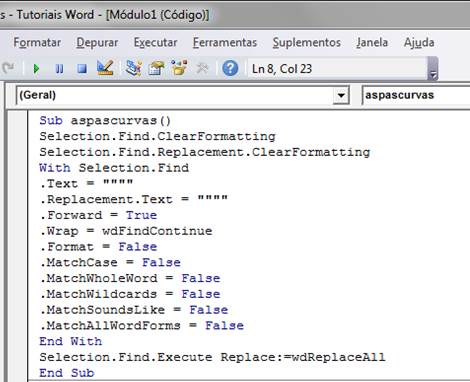Click the 'End Sub' line
This screenshot has width=470, height=382.
(x=67, y=373)
